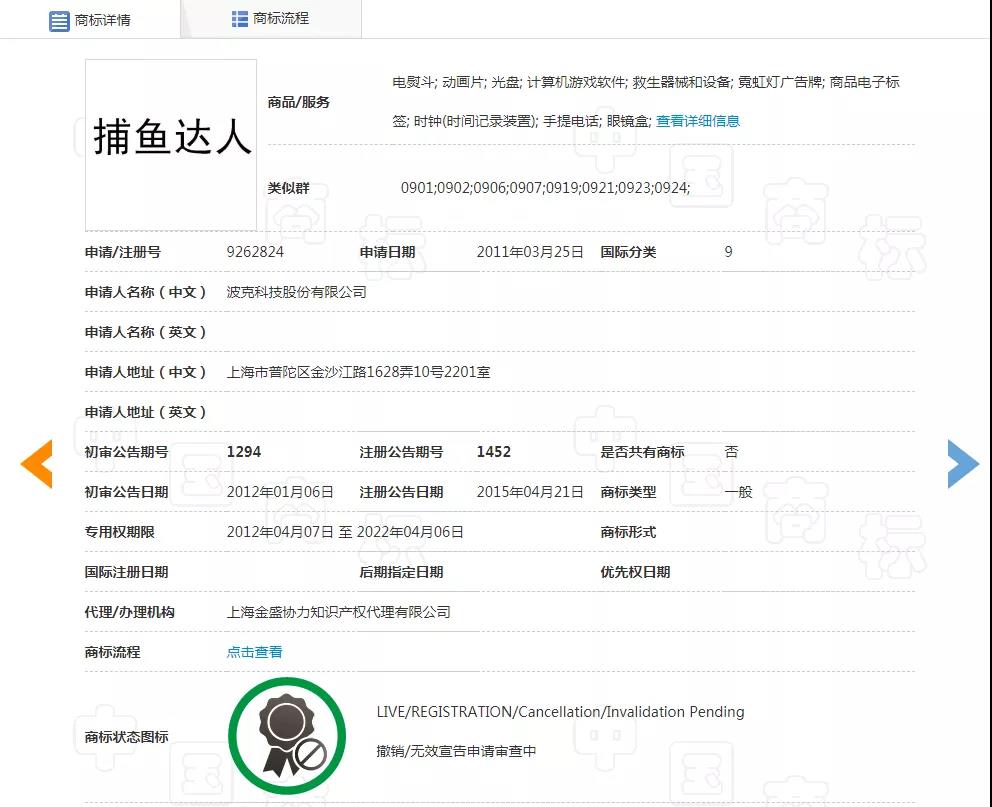Select similar group codes 0901;0902;0906...
This screenshot has width=992, height=807.
pos(454,187)
